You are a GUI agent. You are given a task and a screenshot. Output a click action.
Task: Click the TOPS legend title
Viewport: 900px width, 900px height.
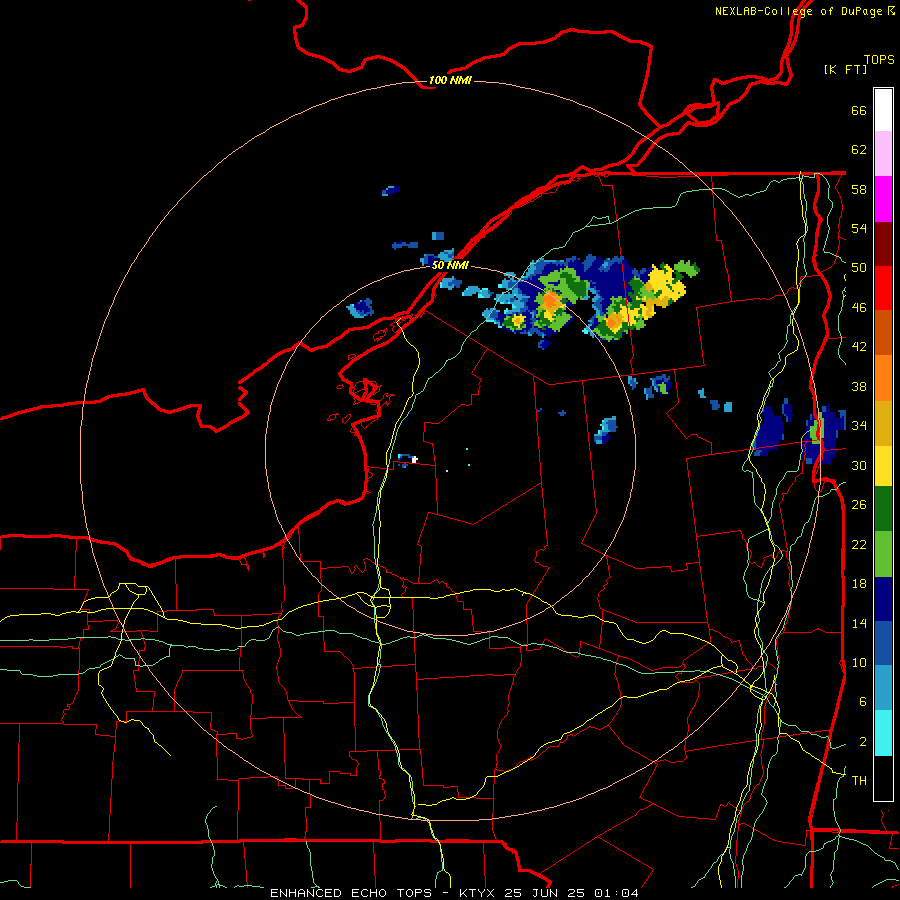(x=879, y=59)
